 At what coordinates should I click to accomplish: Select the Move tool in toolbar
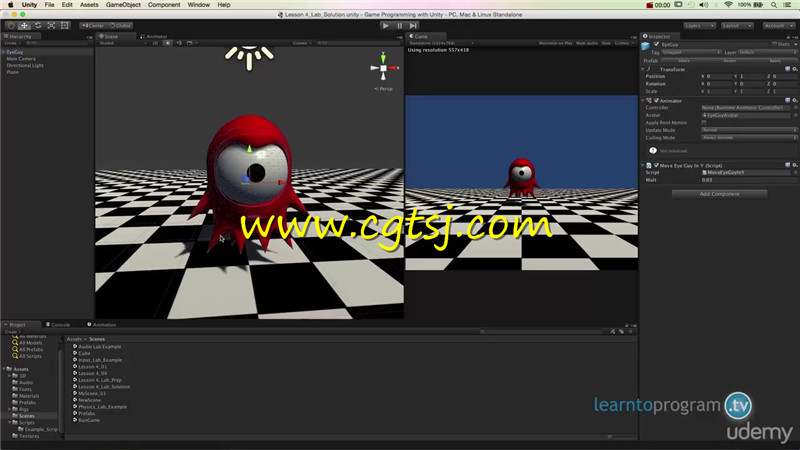click(24, 26)
